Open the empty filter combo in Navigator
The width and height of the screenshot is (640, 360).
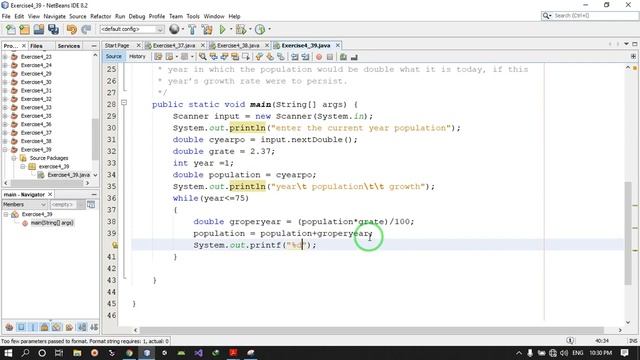67,204
